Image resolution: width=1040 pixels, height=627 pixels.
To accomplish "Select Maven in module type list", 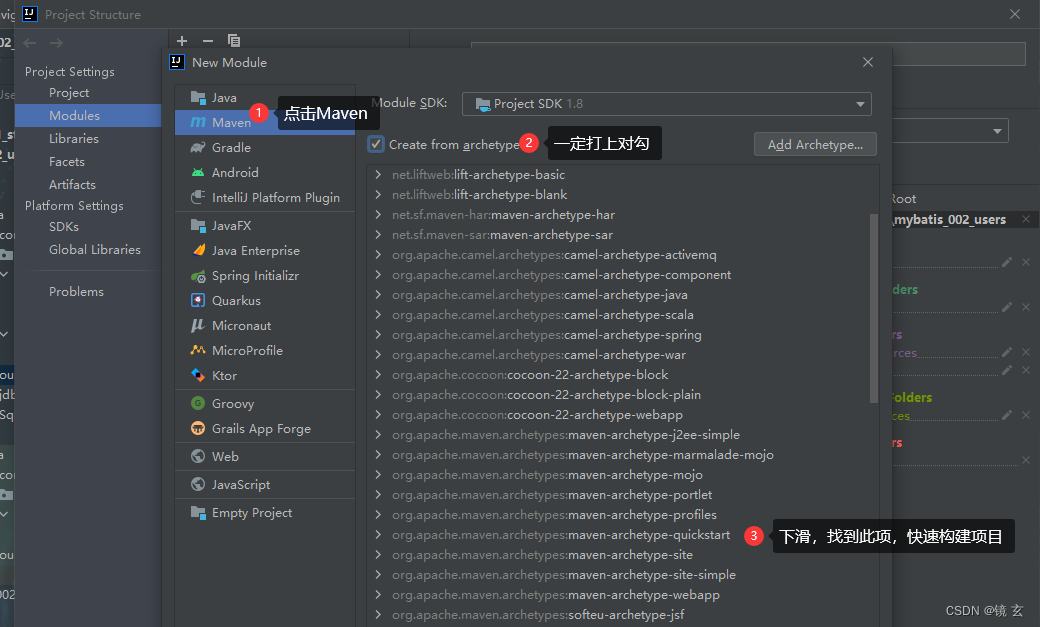I will point(265,122).
